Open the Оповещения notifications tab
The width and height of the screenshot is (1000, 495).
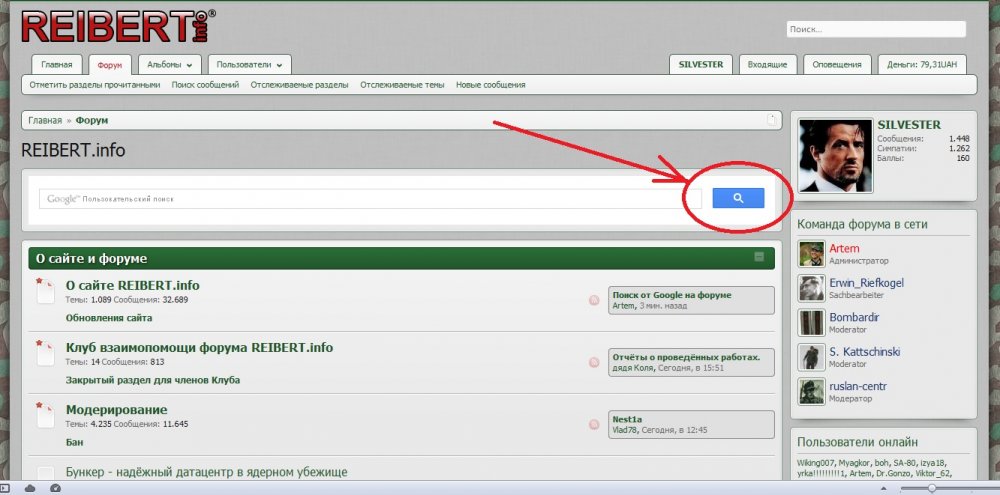(x=837, y=65)
